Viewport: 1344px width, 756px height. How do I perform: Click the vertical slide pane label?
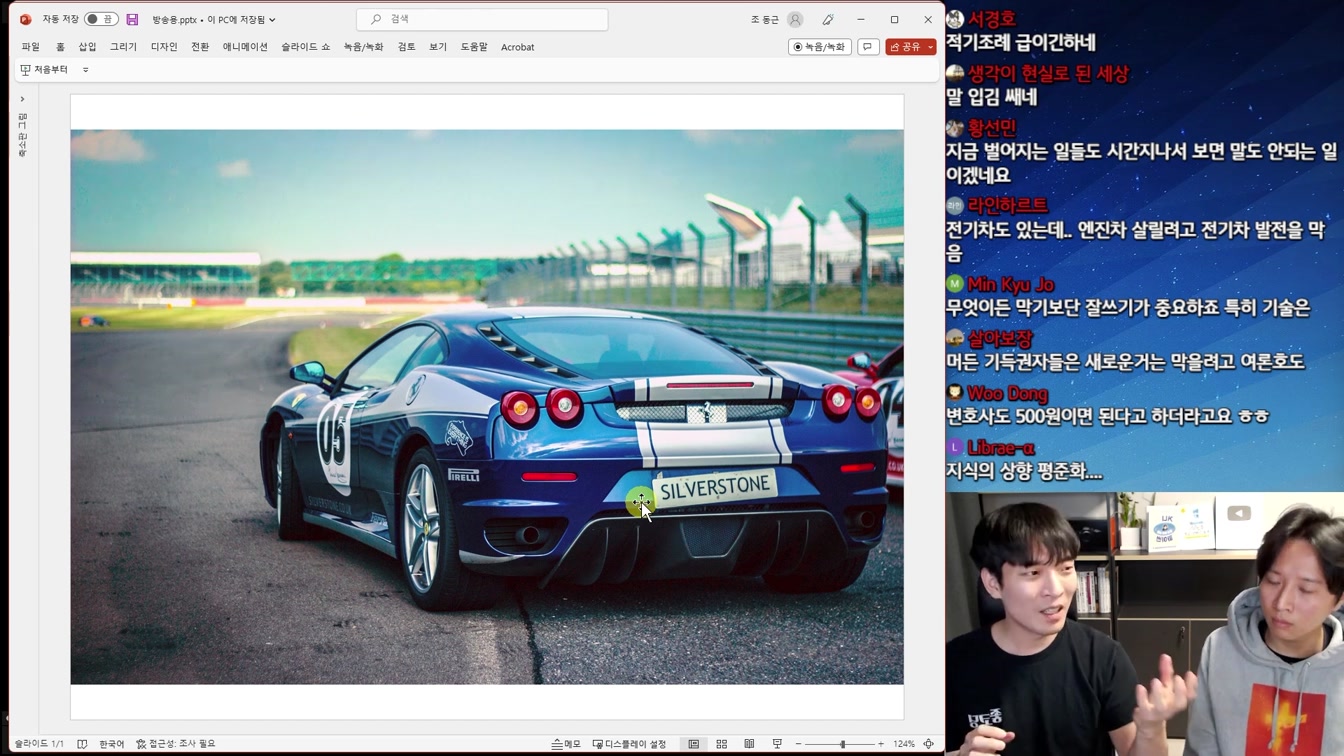22,136
